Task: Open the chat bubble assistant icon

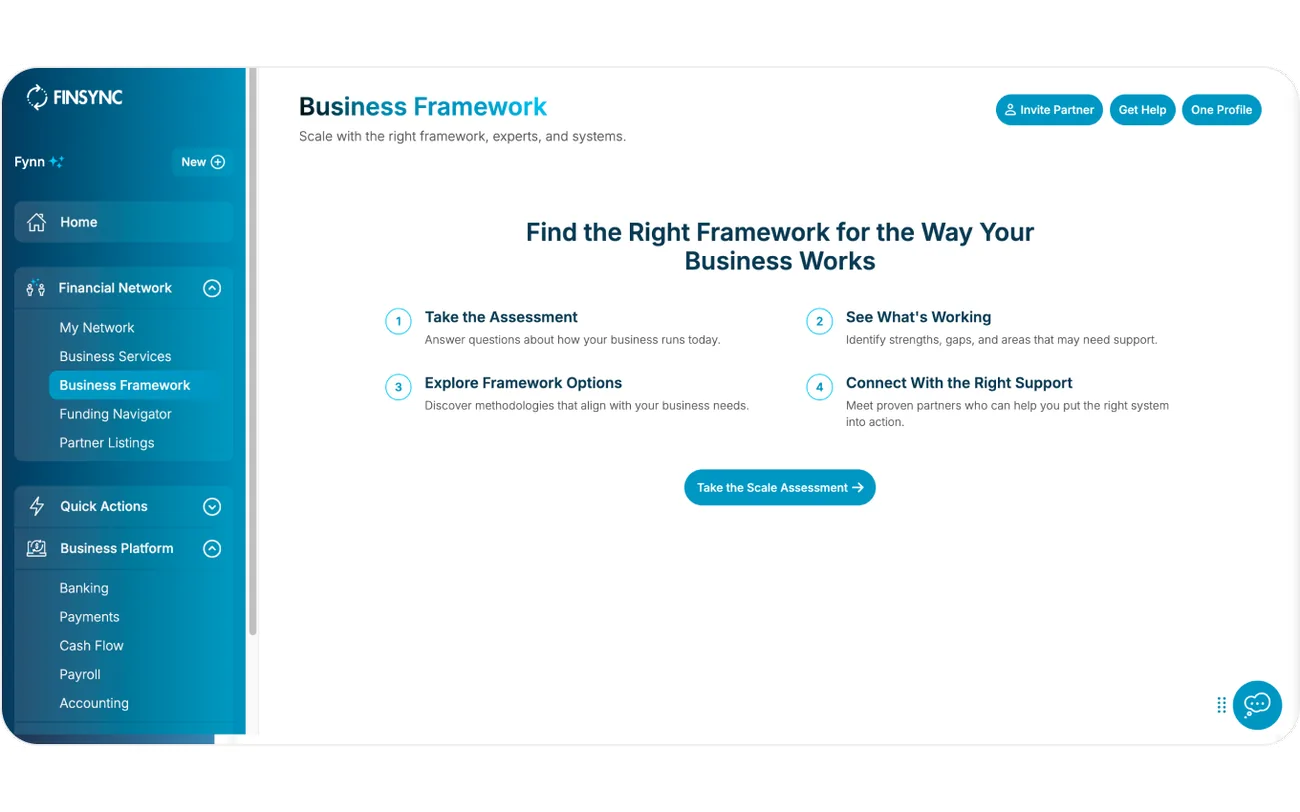Action: tap(1257, 705)
